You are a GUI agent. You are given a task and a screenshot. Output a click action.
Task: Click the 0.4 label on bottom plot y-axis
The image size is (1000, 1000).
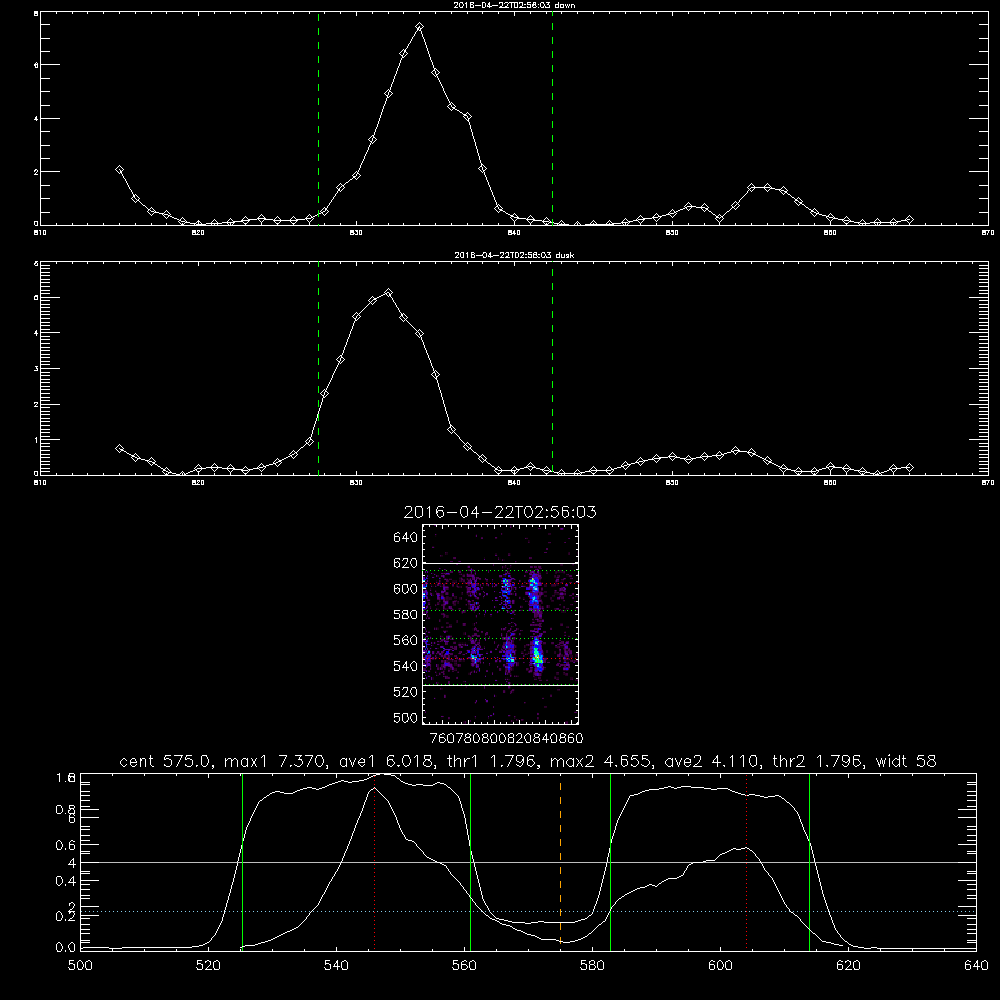click(66, 881)
